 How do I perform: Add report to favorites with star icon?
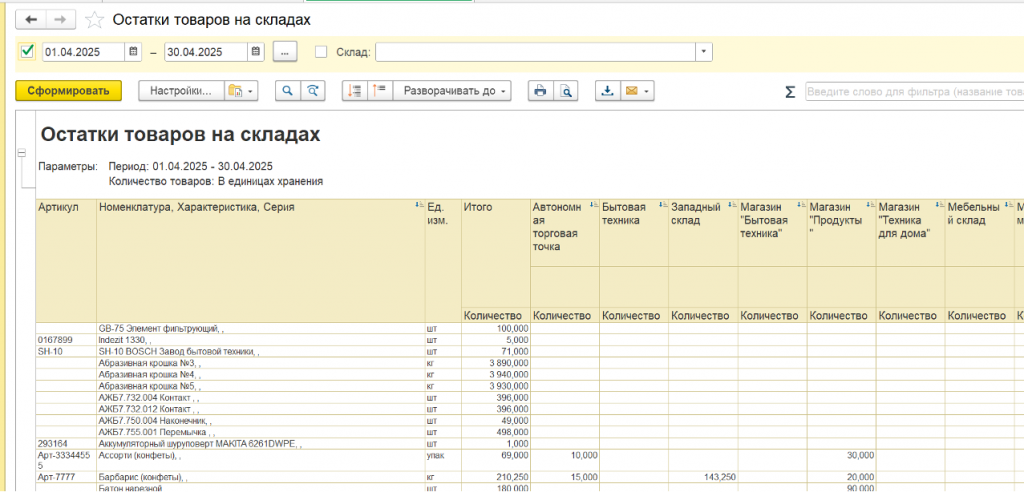[94, 20]
